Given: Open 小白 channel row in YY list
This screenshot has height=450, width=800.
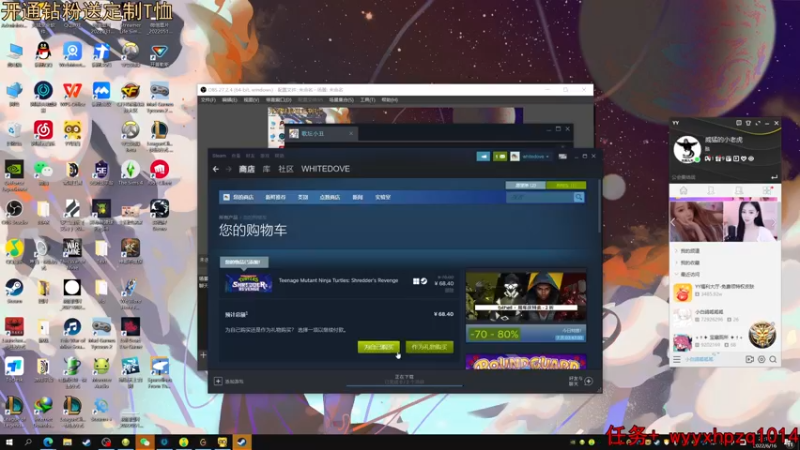Looking at the screenshot, I should tap(724, 316).
